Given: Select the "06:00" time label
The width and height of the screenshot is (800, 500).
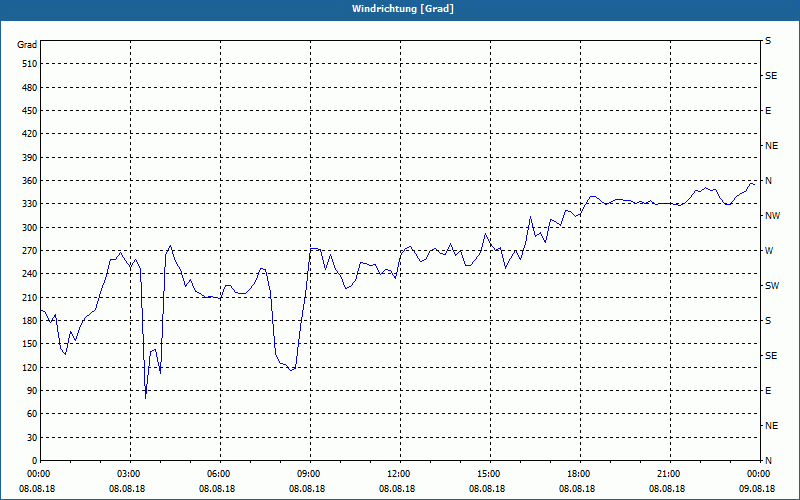Looking at the screenshot, I should pyautogui.click(x=217, y=474).
